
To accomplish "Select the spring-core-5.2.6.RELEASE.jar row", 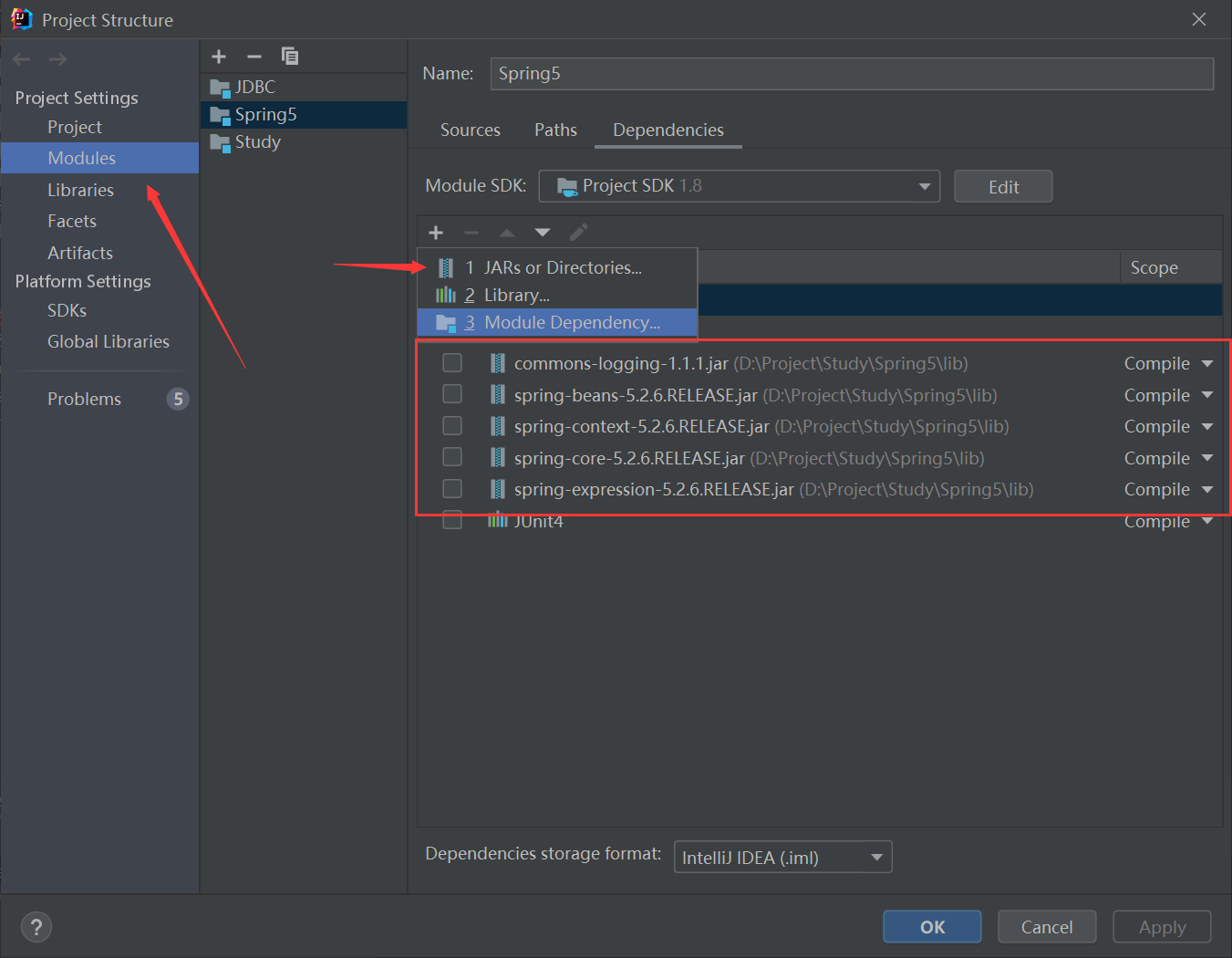I will coord(820,458).
